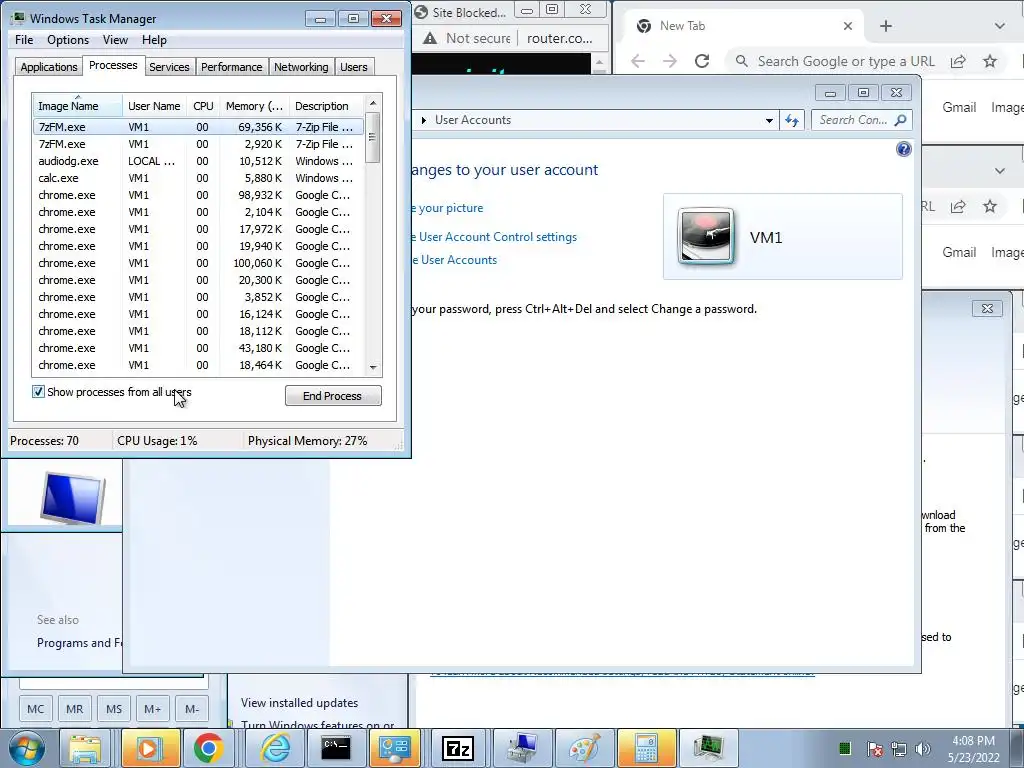The height and width of the screenshot is (768, 1024).
Task: Bookmark page with upper Chrome star icon
Action: [990, 61]
